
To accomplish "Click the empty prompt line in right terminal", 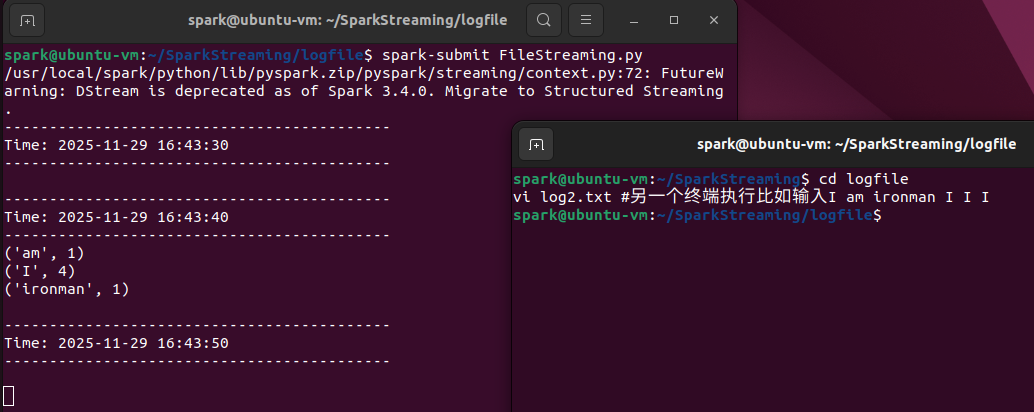I will click(x=698, y=216).
